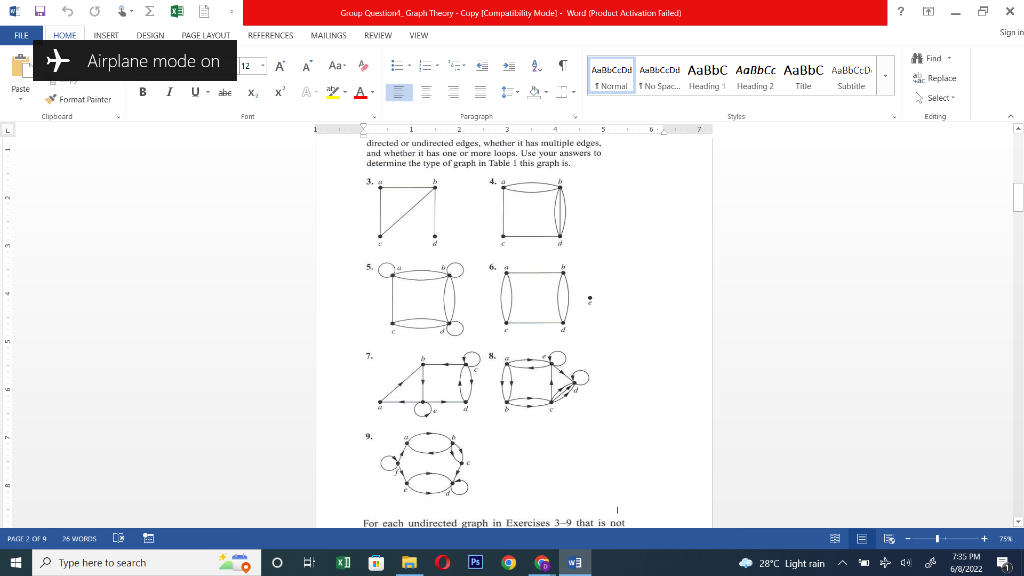Adjust the zoom slider

937,539
